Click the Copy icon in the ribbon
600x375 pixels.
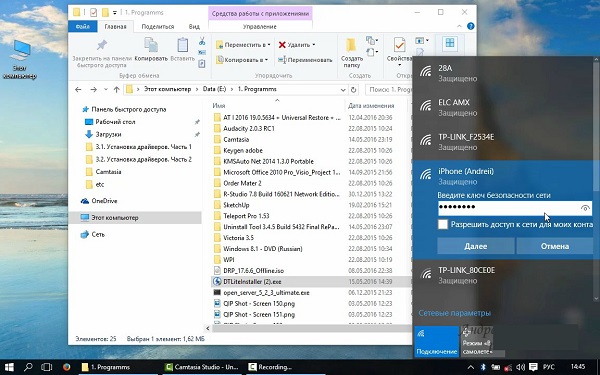pyautogui.click(x=151, y=45)
